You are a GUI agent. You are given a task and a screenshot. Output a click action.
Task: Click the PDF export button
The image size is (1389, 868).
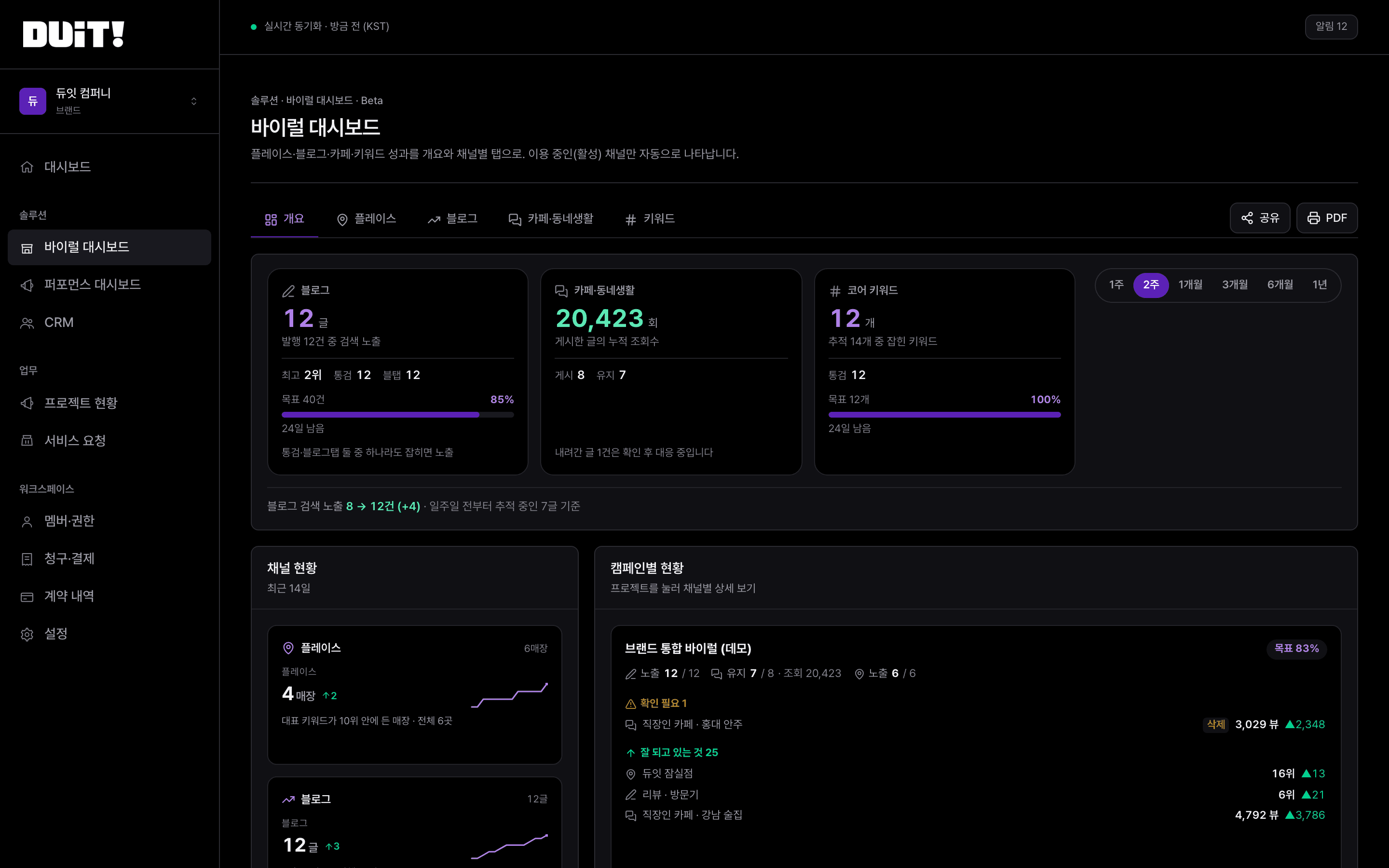[1327, 218]
